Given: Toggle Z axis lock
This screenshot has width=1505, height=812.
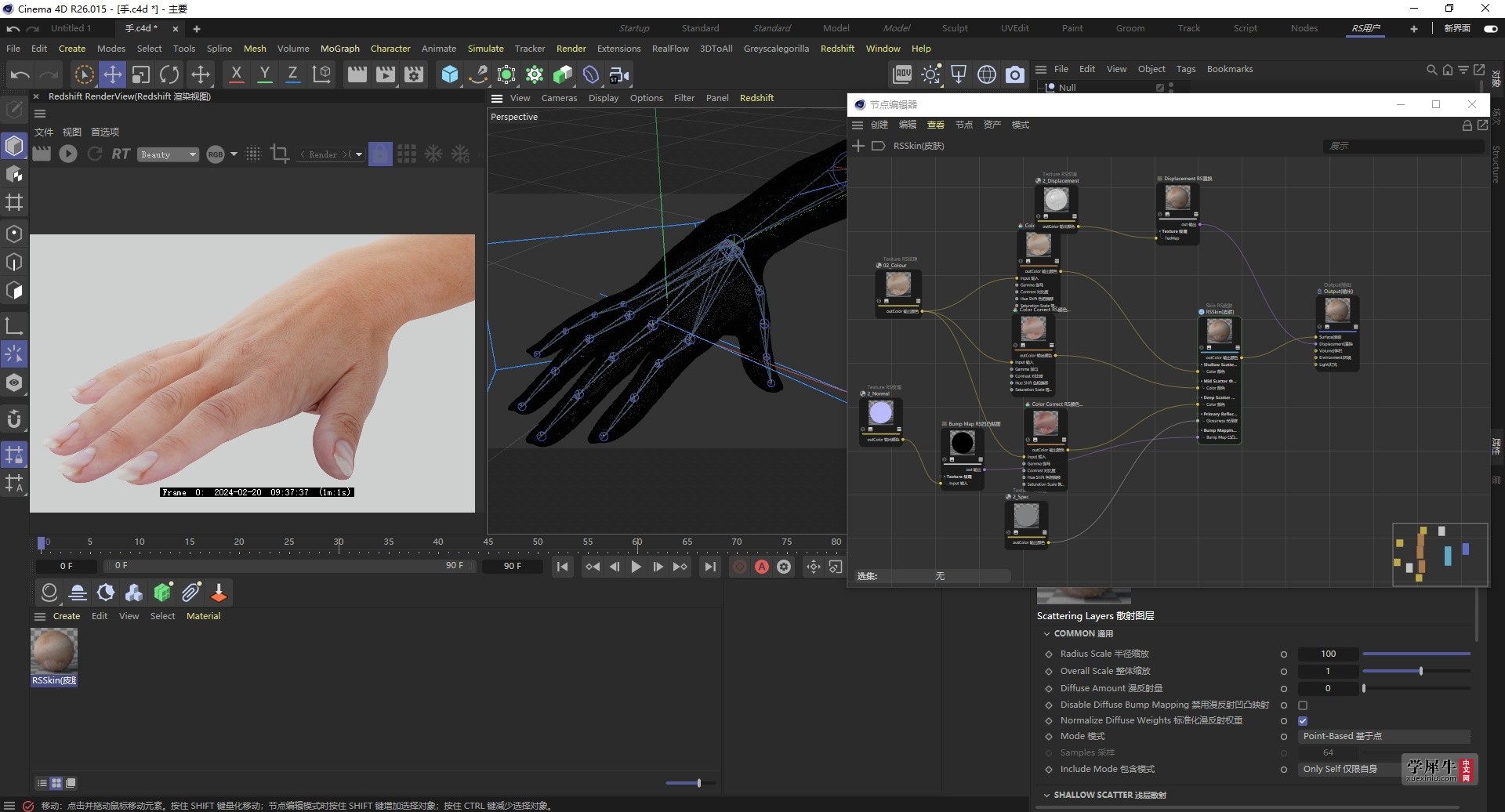Looking at the screenshot, I should pos(292,75).
